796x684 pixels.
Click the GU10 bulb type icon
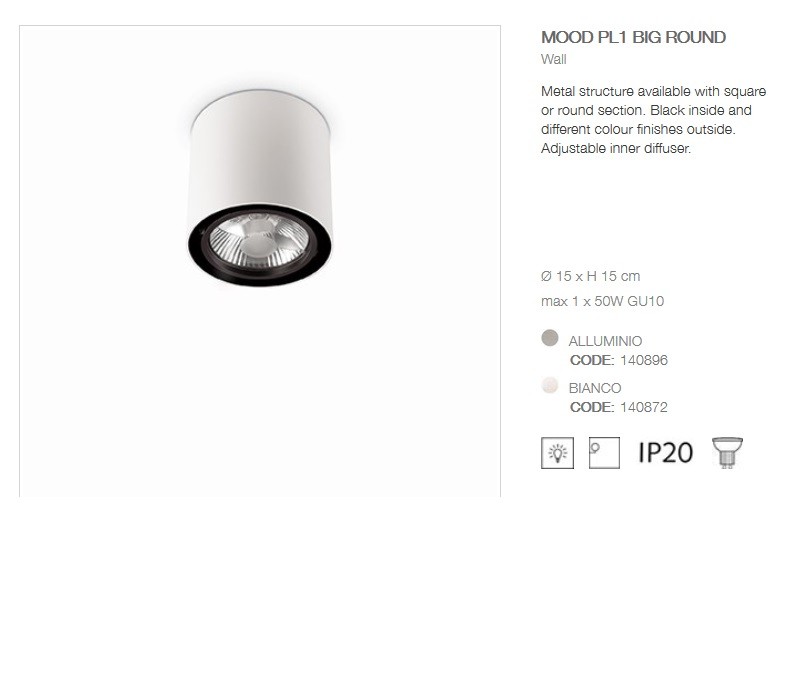tap(727, 452)
